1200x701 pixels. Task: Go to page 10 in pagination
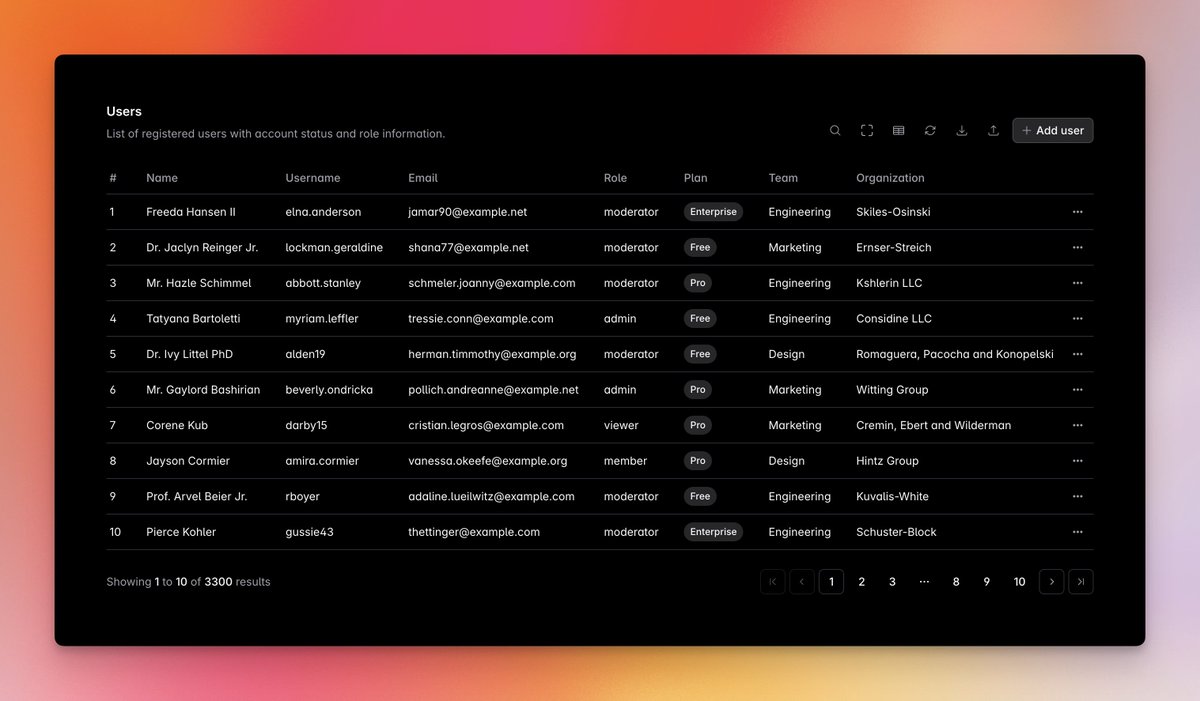click(1019, 582)
